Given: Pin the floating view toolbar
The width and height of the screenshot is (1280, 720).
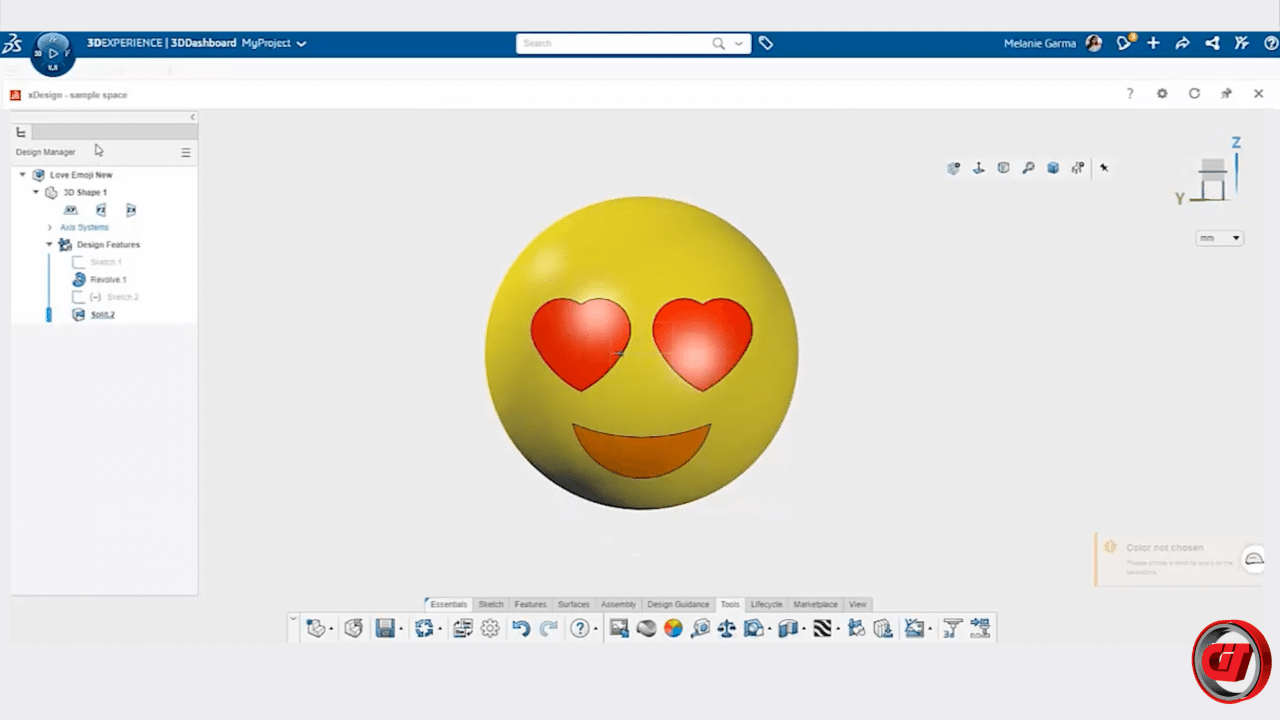Looking at the screenshot, I should pos(1104,168).
